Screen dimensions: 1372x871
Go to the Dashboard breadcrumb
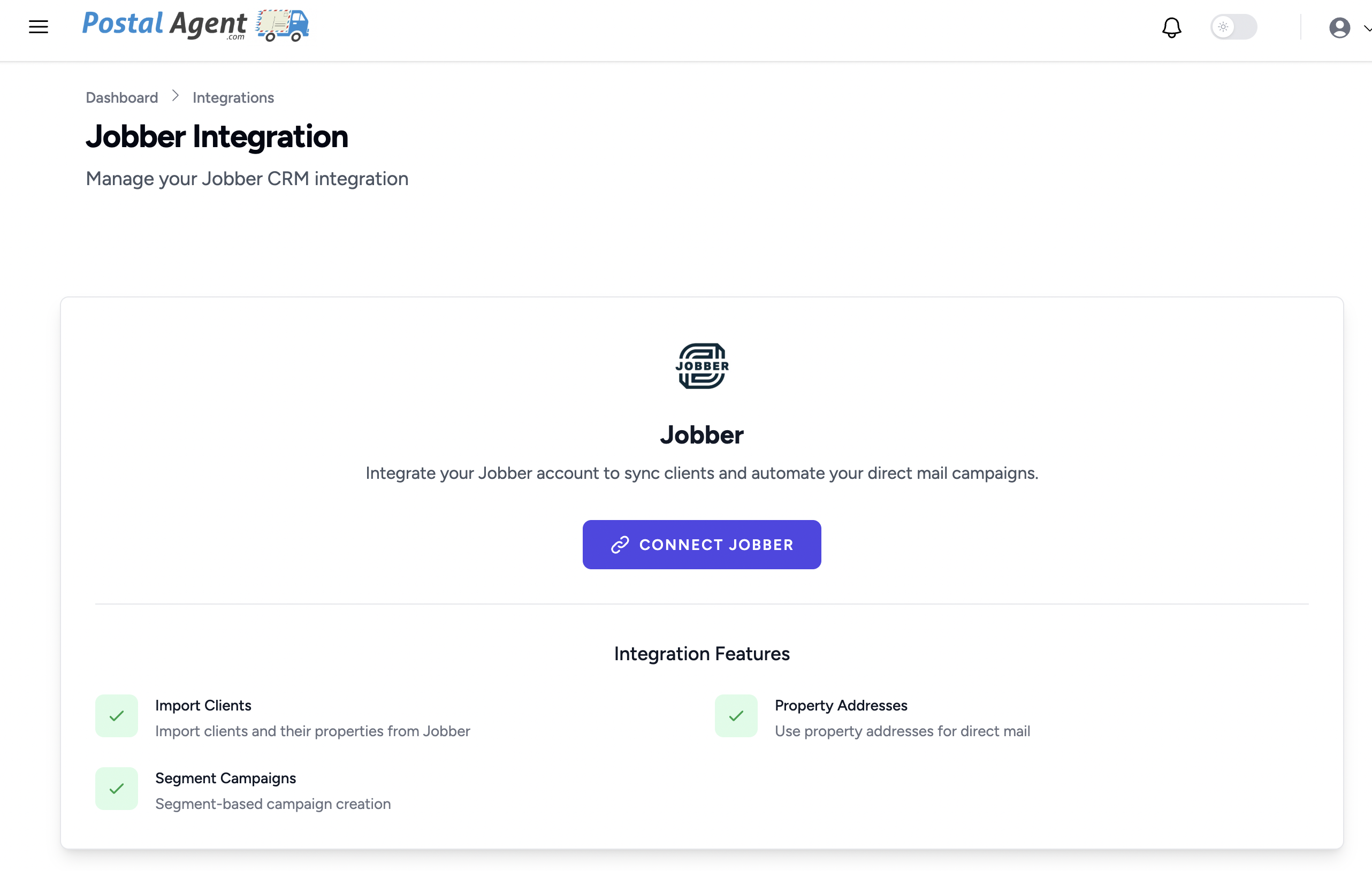click(121, 97)
